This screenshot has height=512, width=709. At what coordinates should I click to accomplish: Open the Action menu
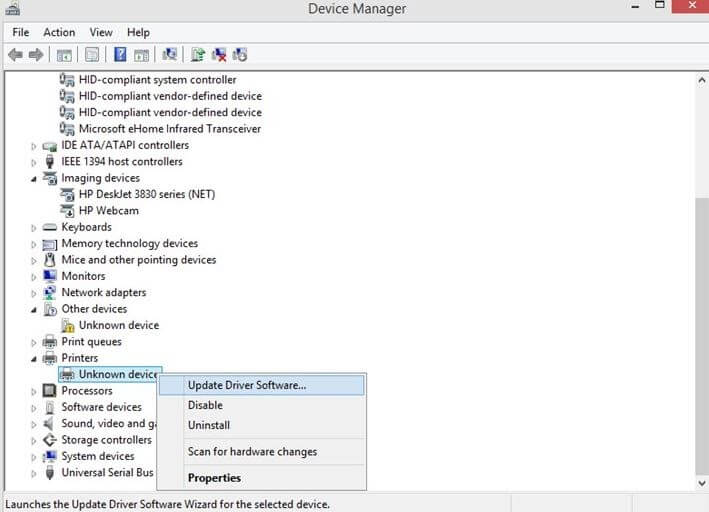click(x=59, y=33)
